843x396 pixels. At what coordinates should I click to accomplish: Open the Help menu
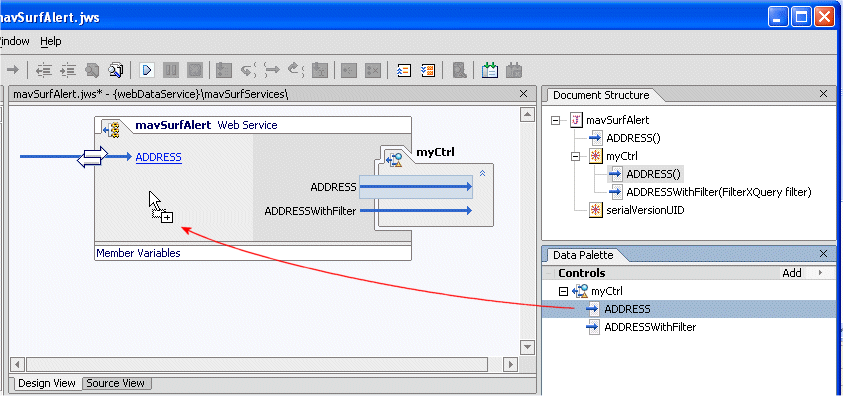tap(51, 41)
